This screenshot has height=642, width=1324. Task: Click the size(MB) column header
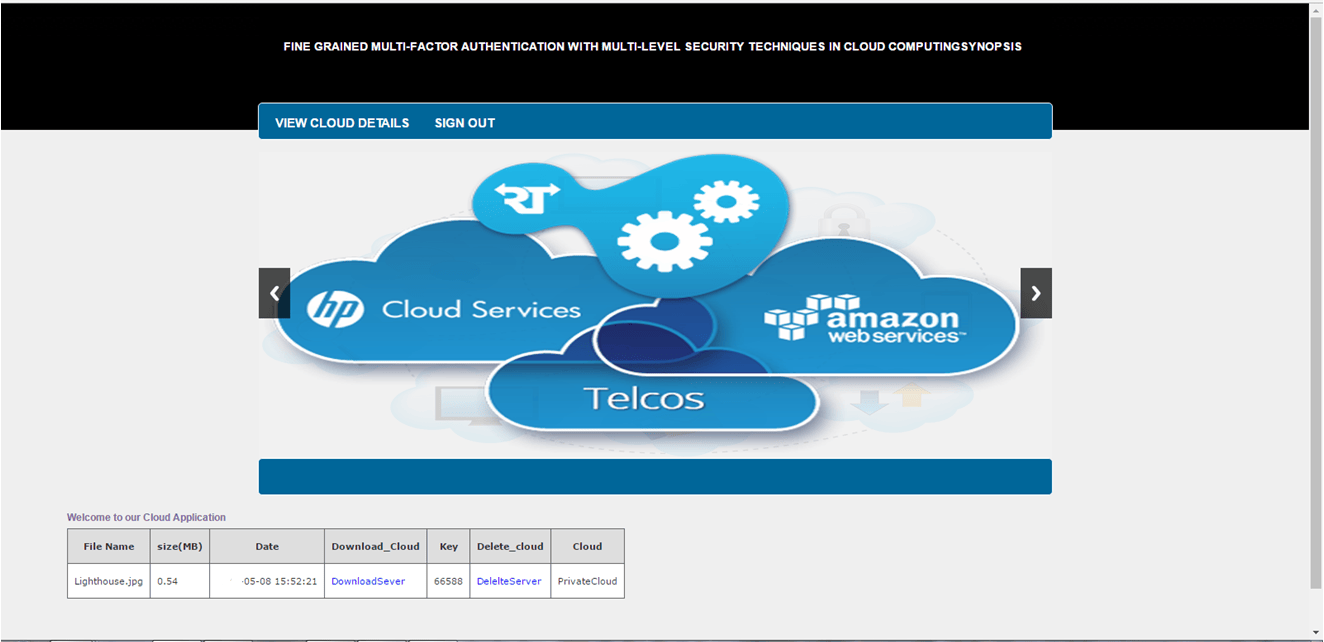point(180,546)
